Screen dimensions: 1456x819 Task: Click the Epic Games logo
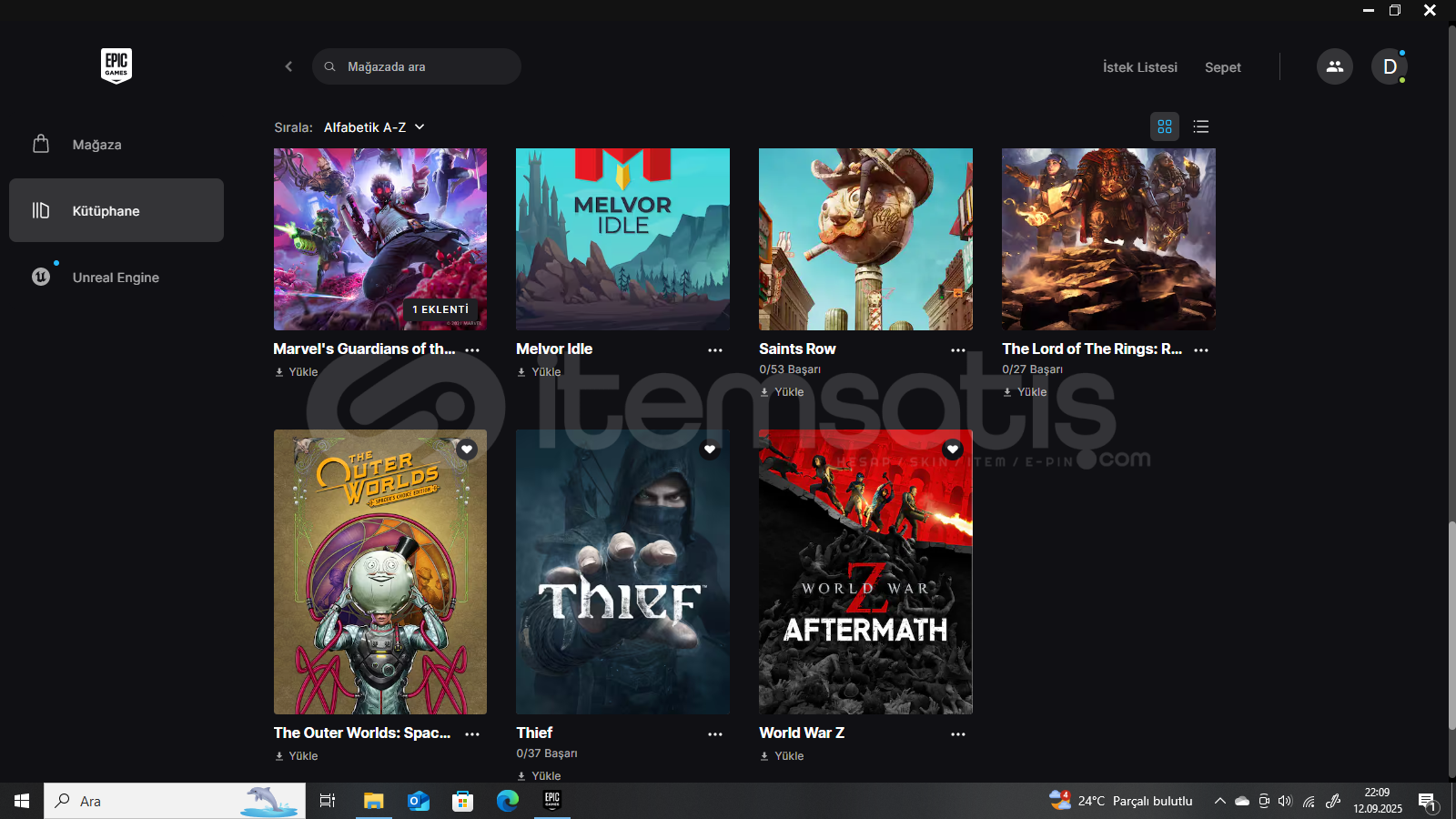116,66
